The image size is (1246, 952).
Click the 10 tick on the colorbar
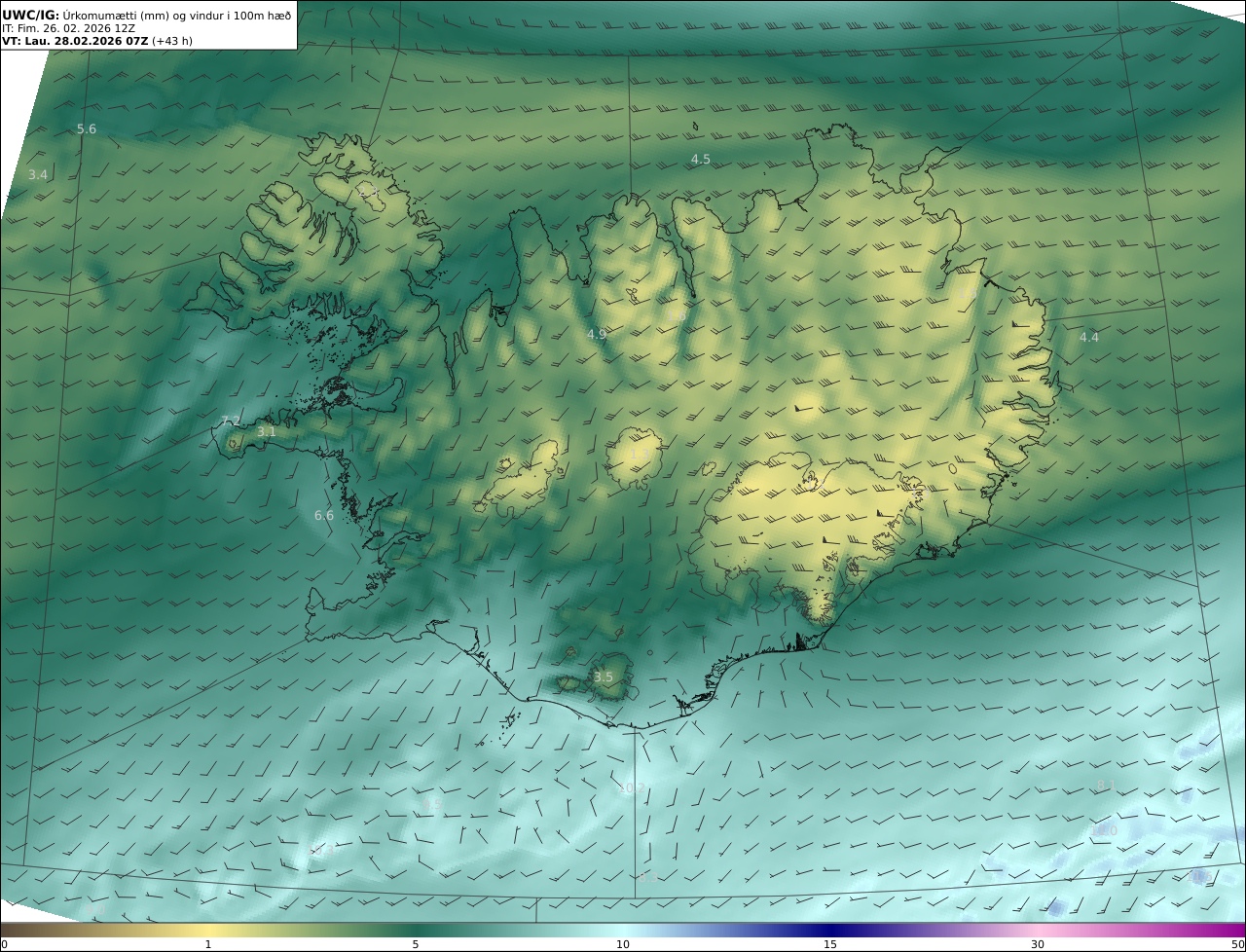[x=623, y=944]
